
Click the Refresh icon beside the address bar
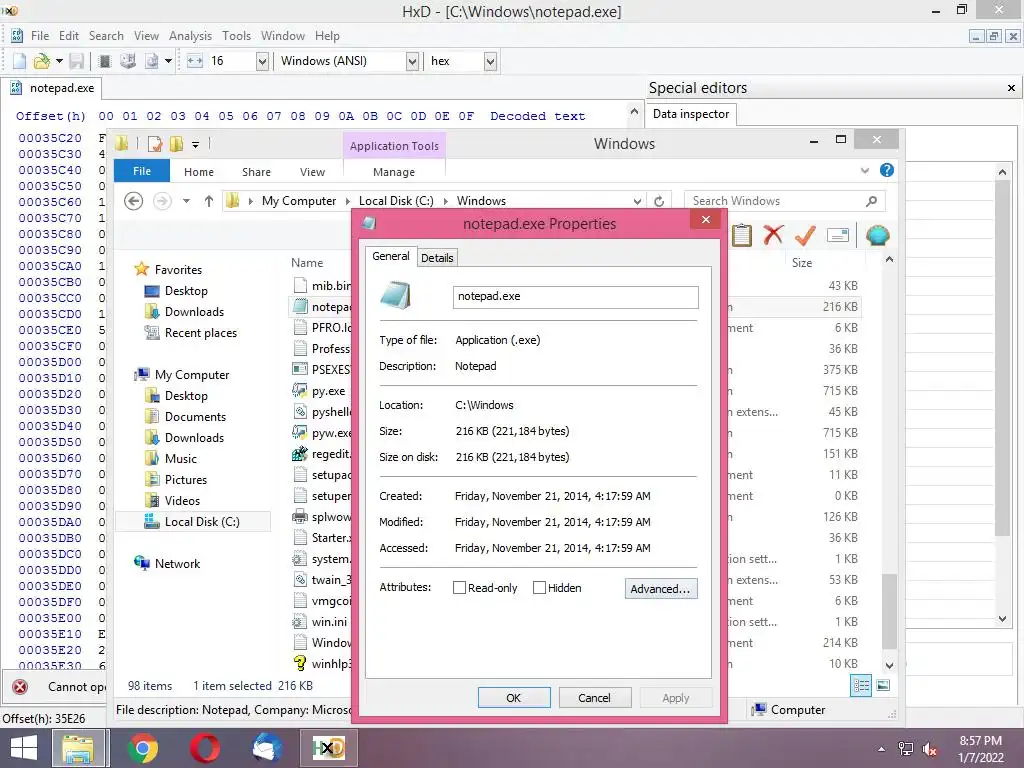pos(659,201)
